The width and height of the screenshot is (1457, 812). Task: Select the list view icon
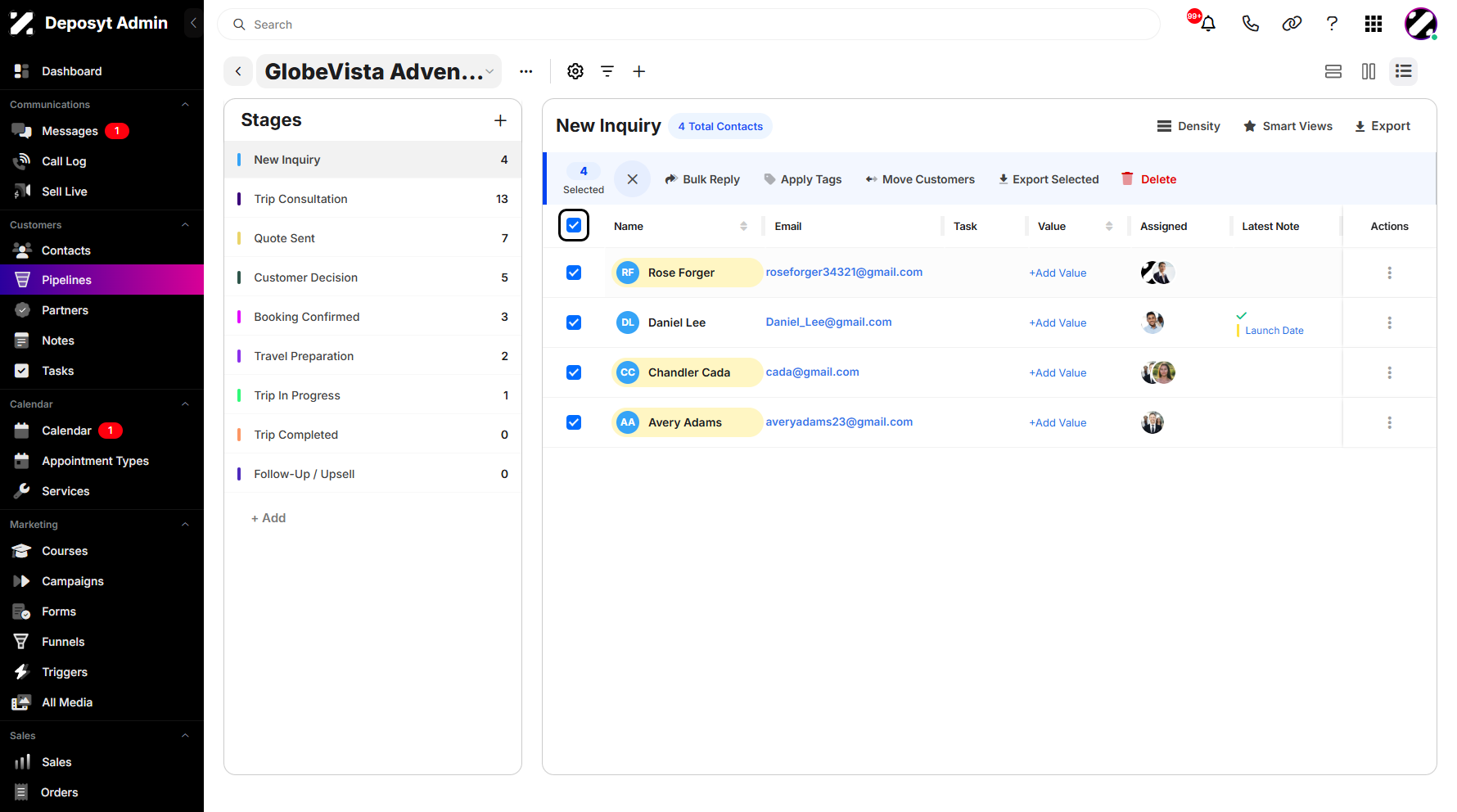(1404, 71)
